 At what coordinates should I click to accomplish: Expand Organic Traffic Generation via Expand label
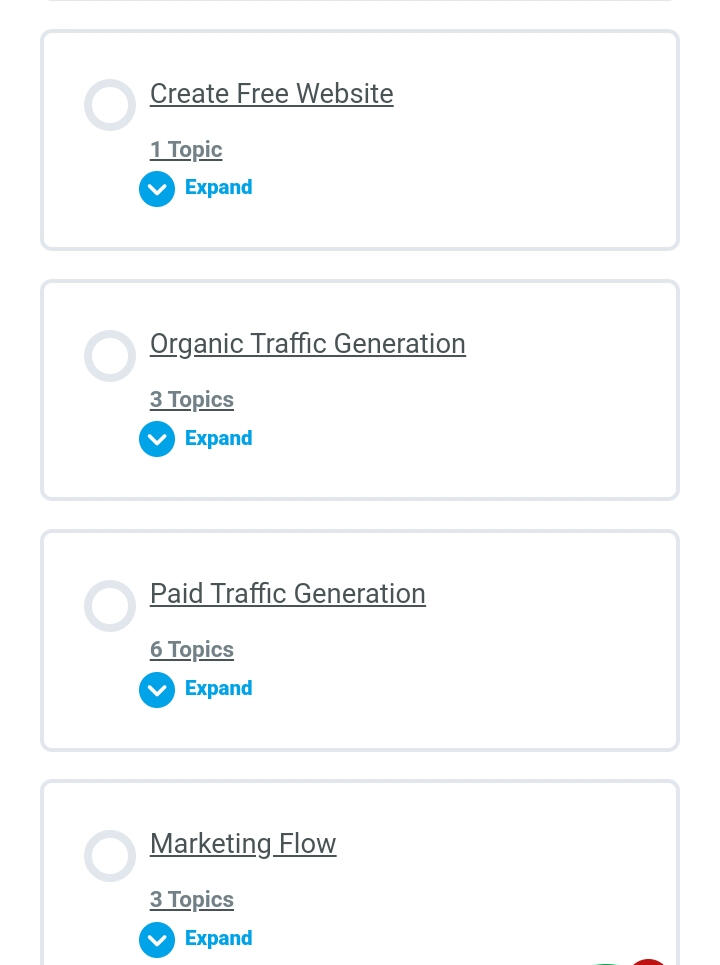218,438
